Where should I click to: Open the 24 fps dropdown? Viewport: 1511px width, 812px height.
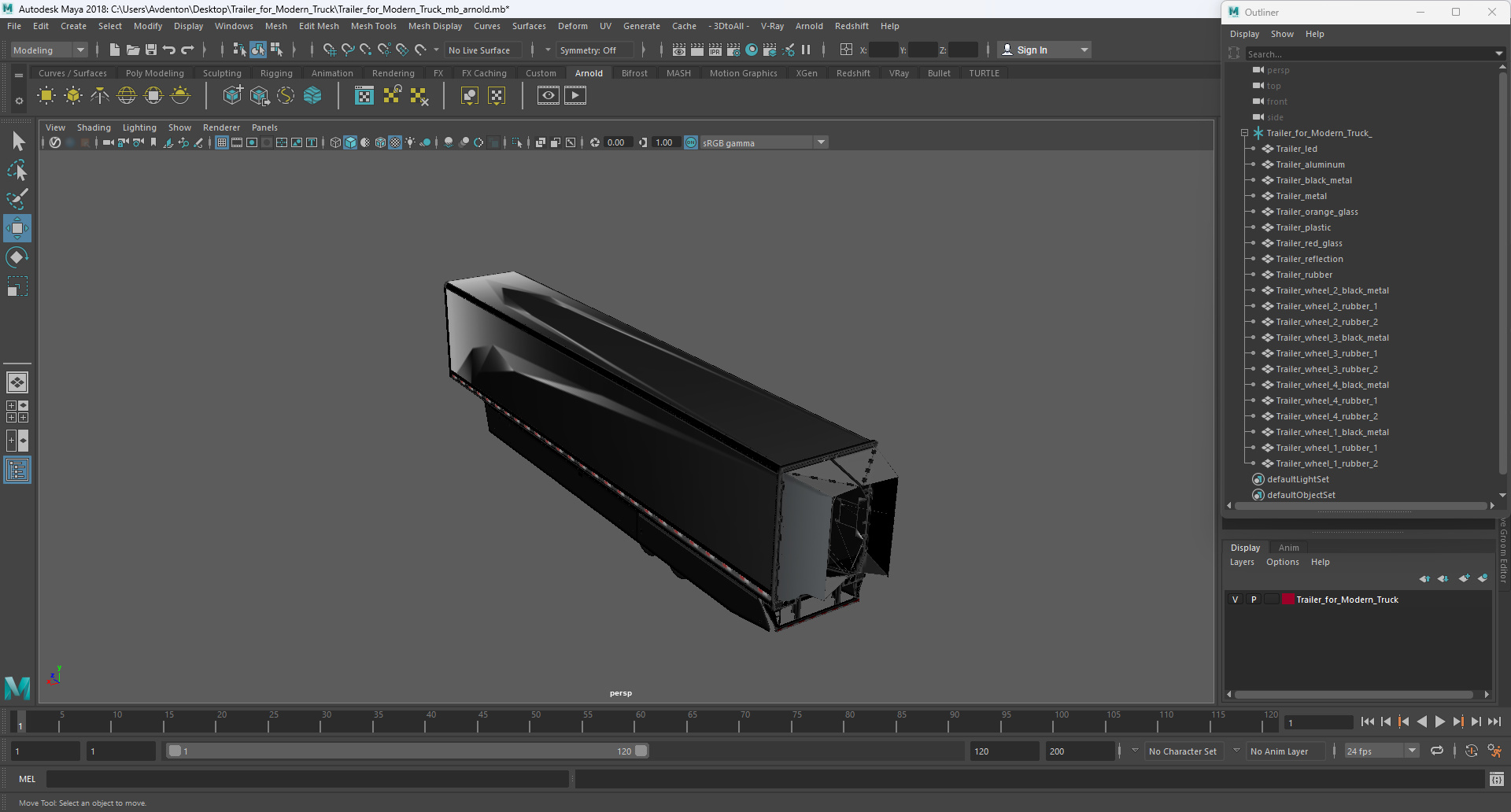coord(1381,751)
